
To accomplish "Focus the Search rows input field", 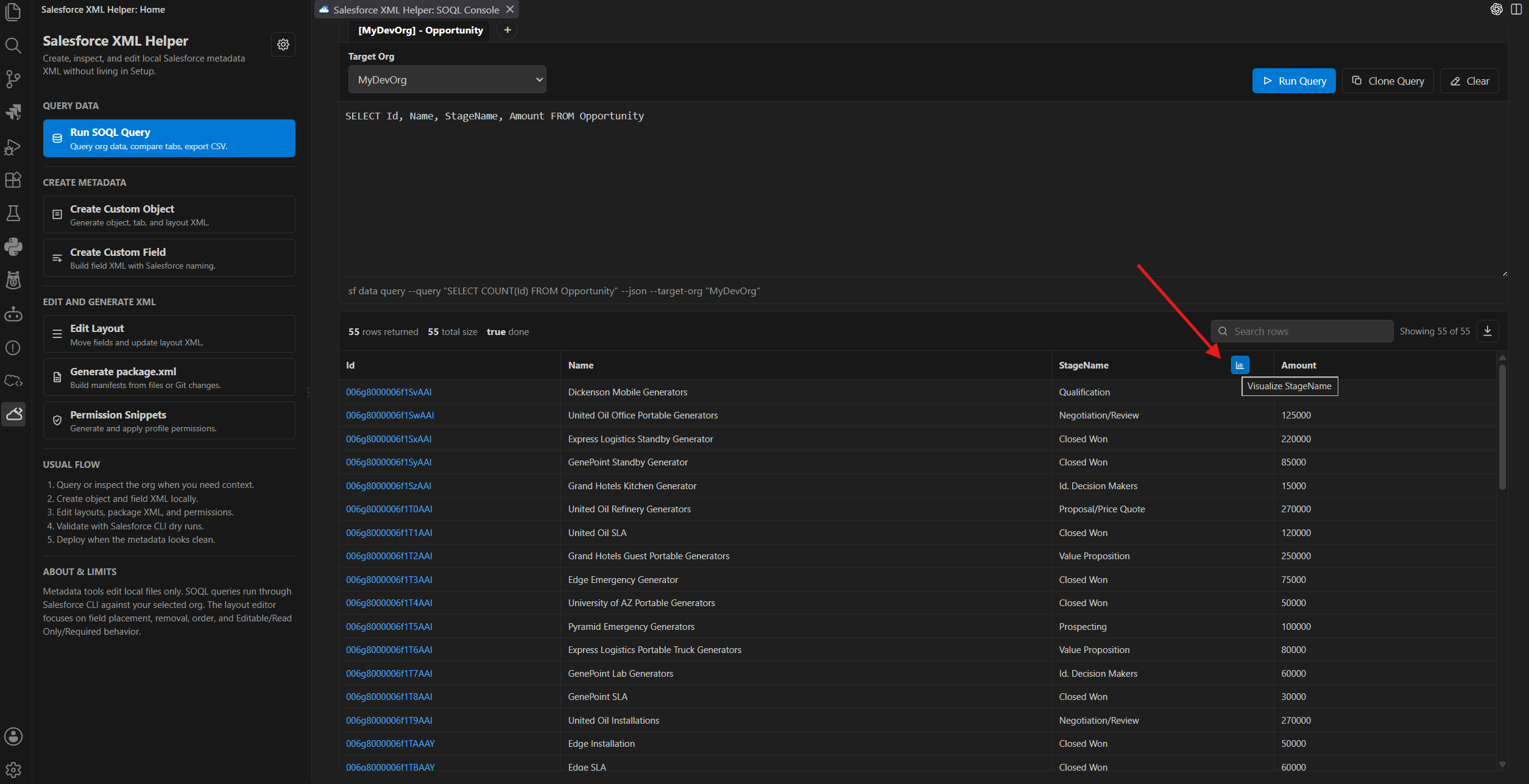I will coord(1302,331).
